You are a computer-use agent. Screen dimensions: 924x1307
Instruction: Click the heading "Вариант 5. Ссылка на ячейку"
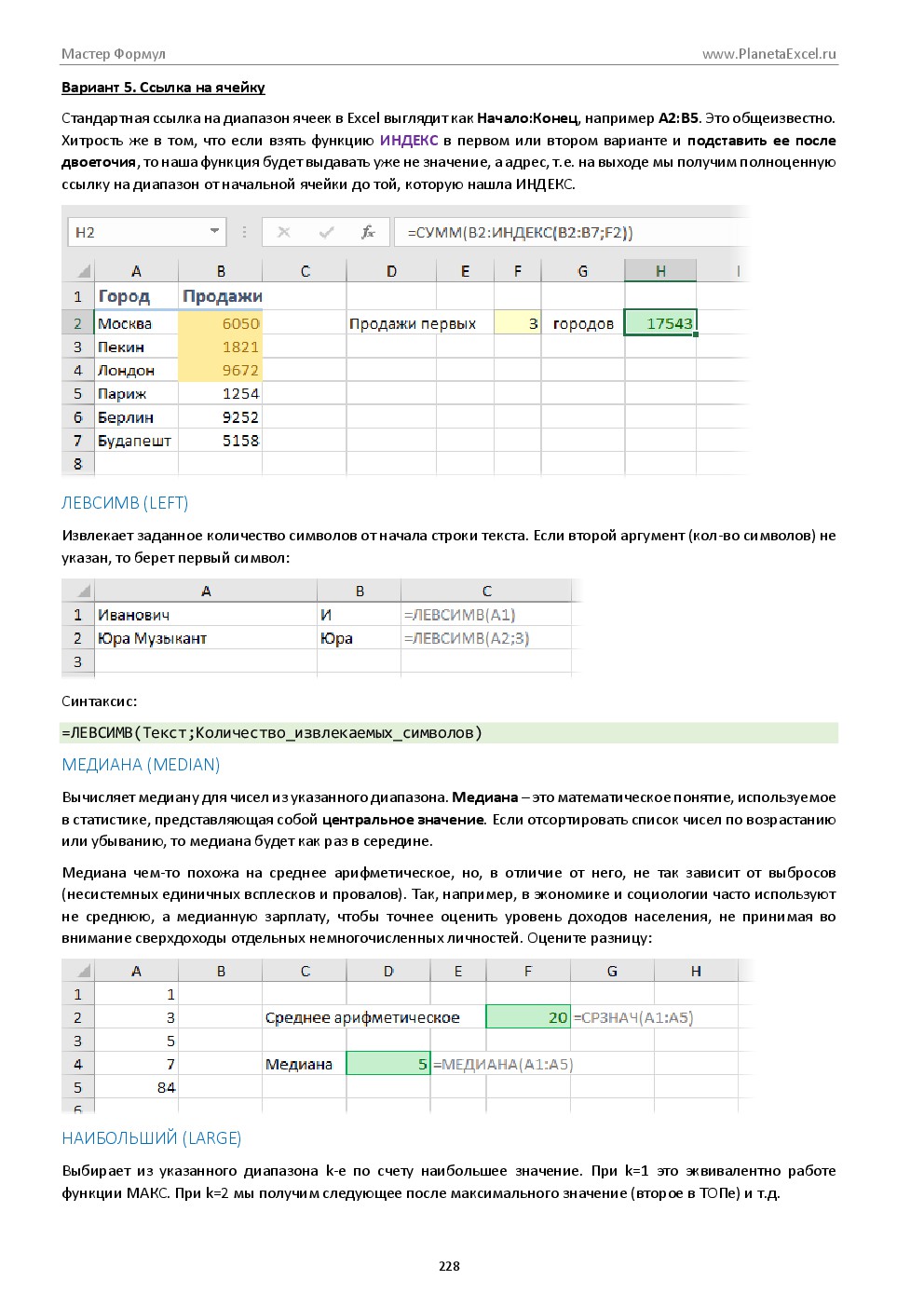pos(163,88)
